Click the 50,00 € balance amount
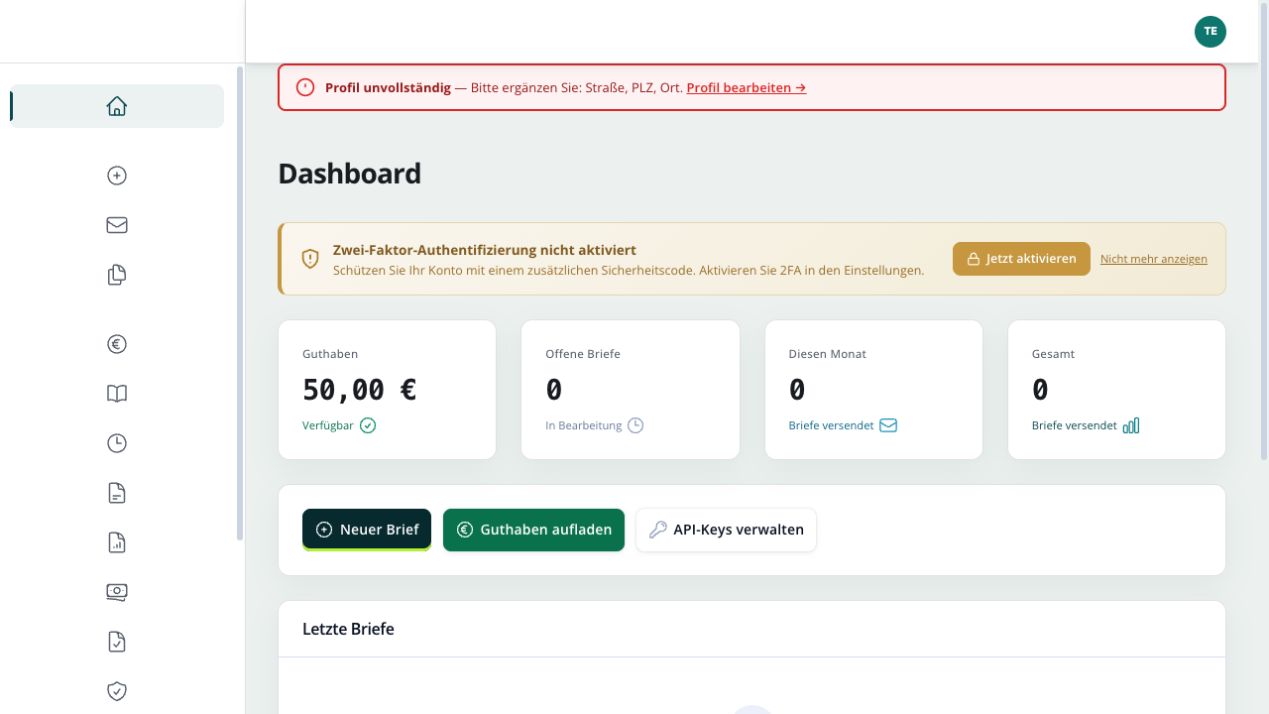The height and width of the screenshot is (714, 1269). [359, 389]
